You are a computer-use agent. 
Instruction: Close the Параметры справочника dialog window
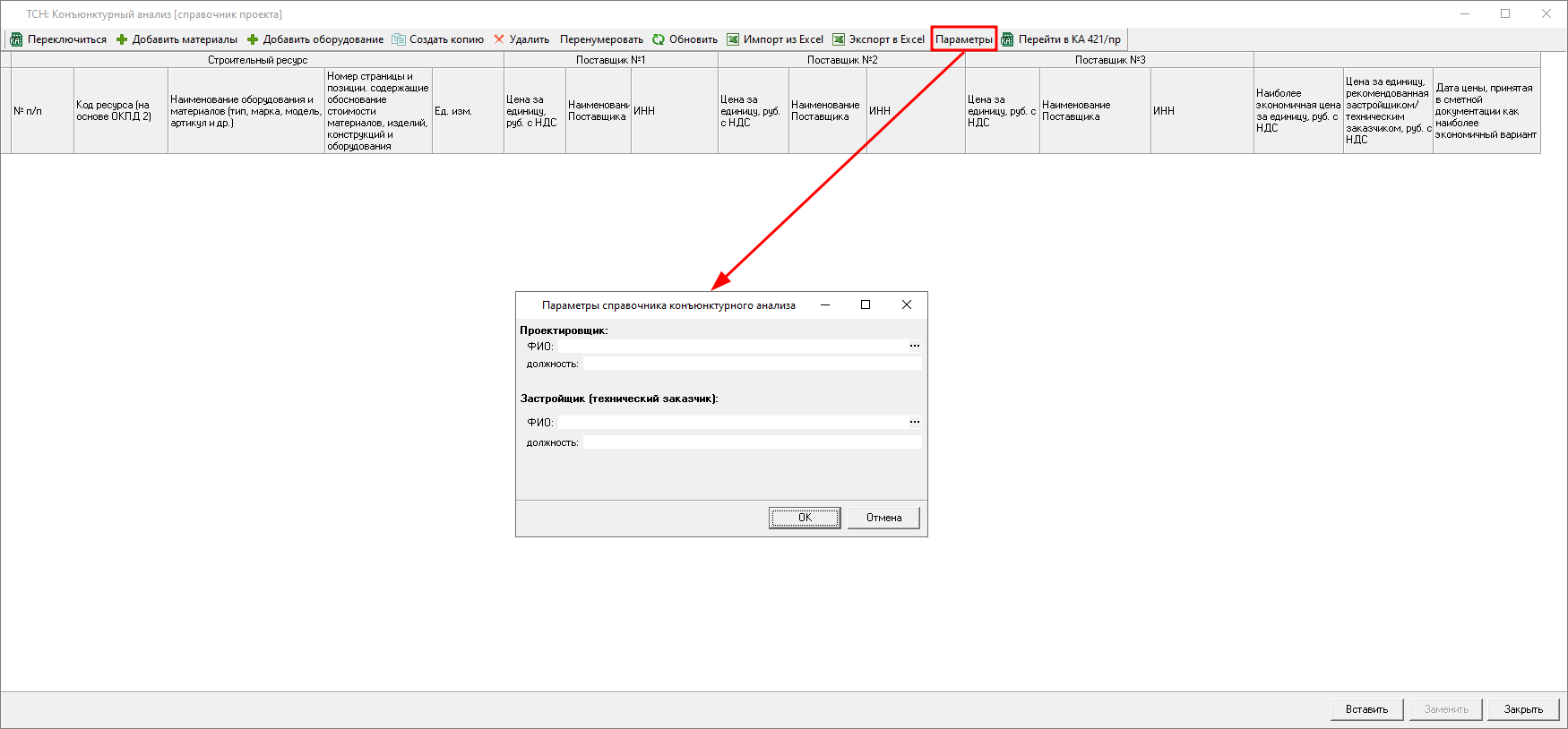click(x=907, y=304)
